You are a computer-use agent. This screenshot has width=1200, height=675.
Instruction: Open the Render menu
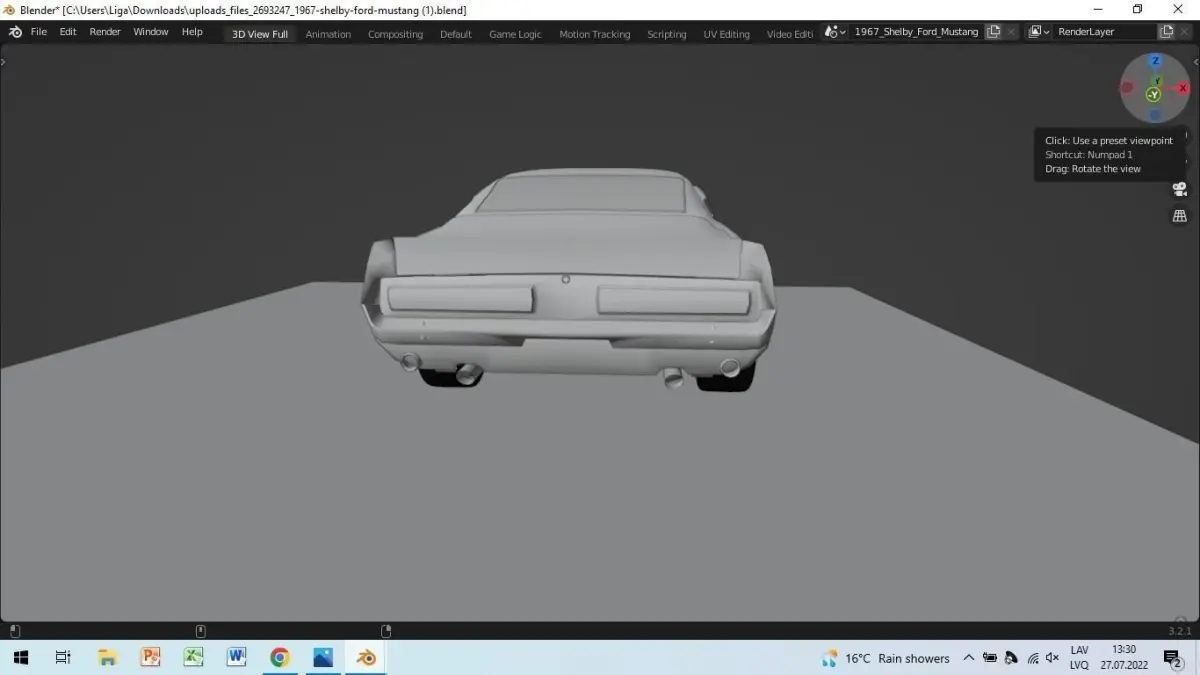tap(105, 32)
